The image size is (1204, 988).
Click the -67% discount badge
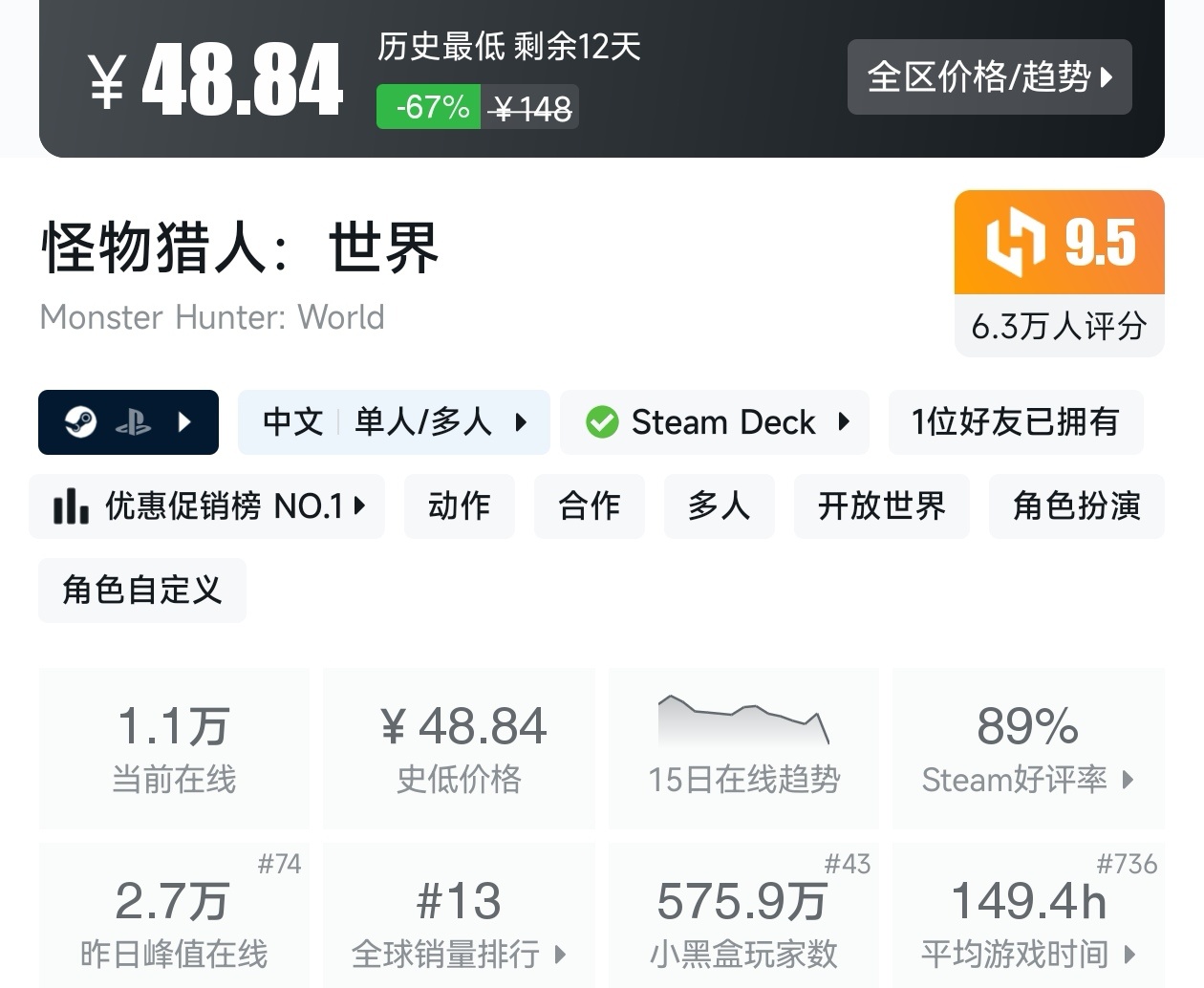pyautogui.click(x=429, y=107)
